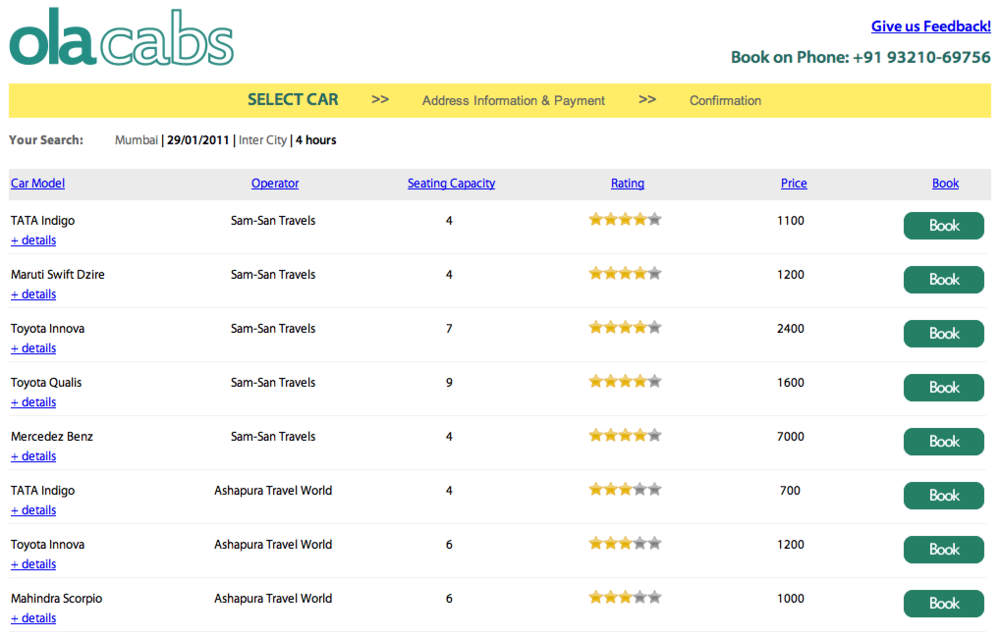1000x639 pixels.
Task: Book the Sam-San Toyota Innova for 2400
Action: pyautogui.click(x=943, y=333)
